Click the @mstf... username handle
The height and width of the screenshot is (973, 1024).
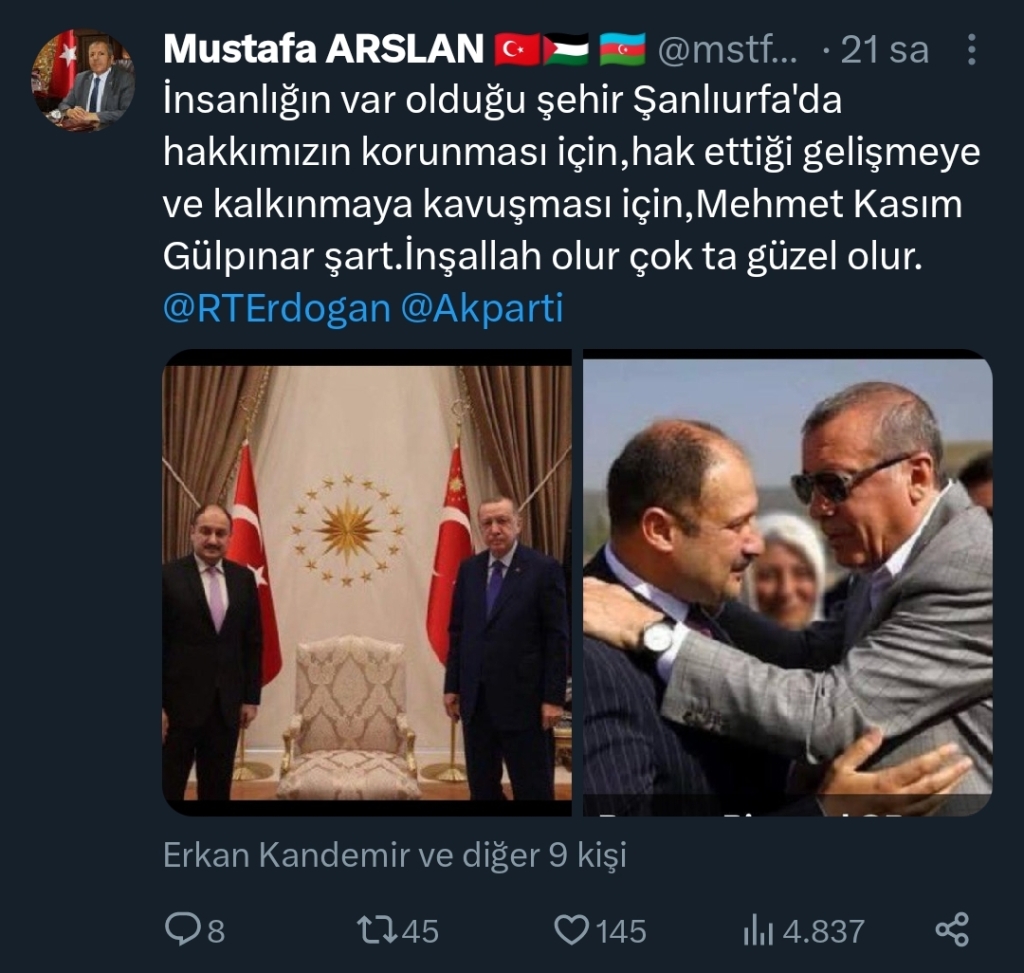tap(728, 50)
